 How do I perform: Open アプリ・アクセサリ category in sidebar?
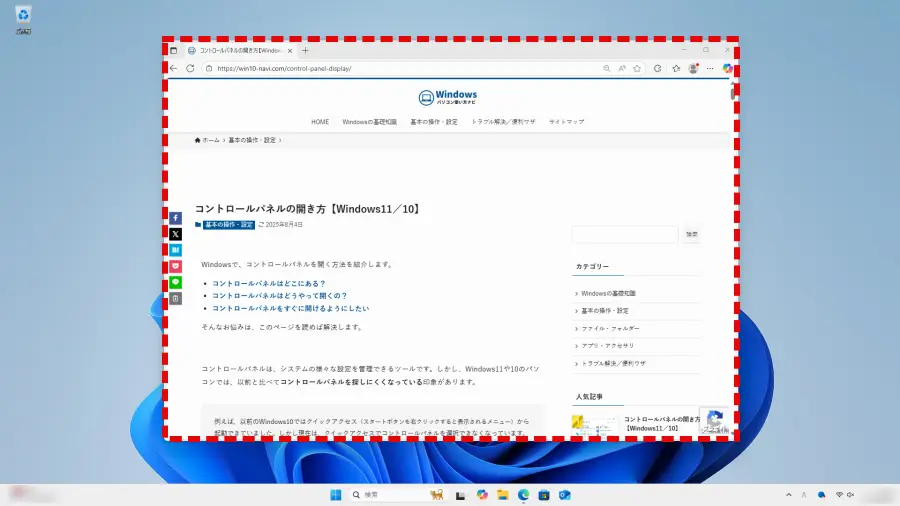(x=607, y=346)
